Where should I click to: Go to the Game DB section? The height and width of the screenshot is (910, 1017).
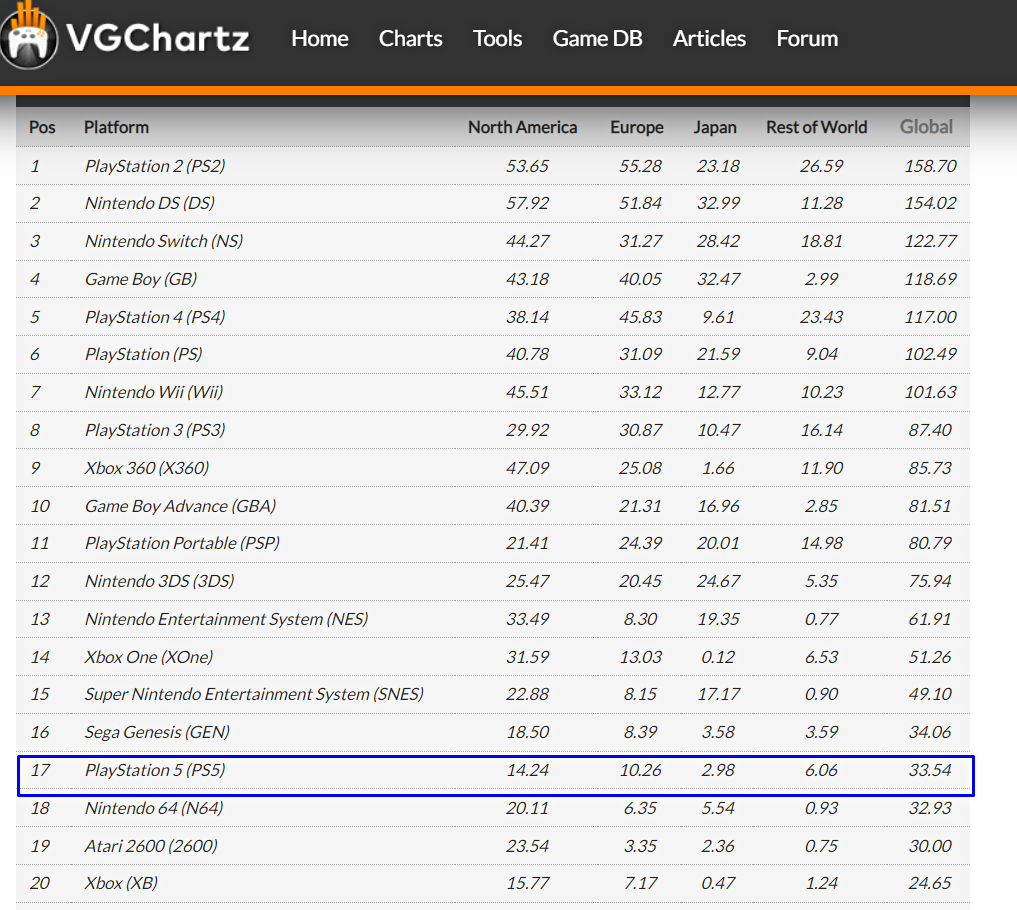597,38
